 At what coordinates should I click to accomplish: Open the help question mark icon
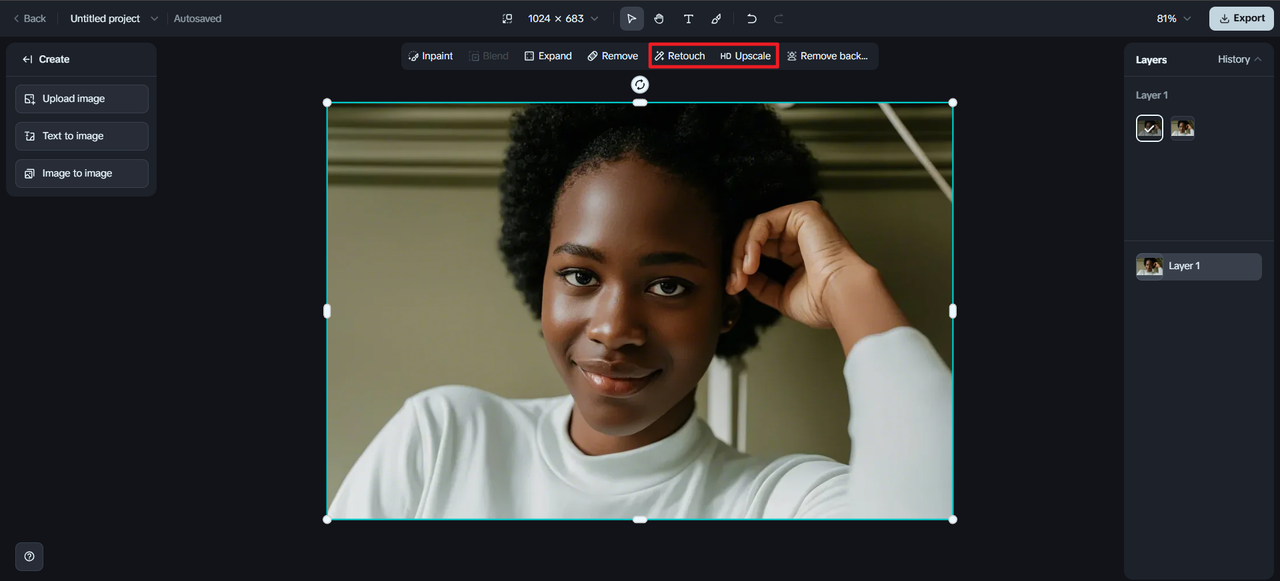coord(29,556)
